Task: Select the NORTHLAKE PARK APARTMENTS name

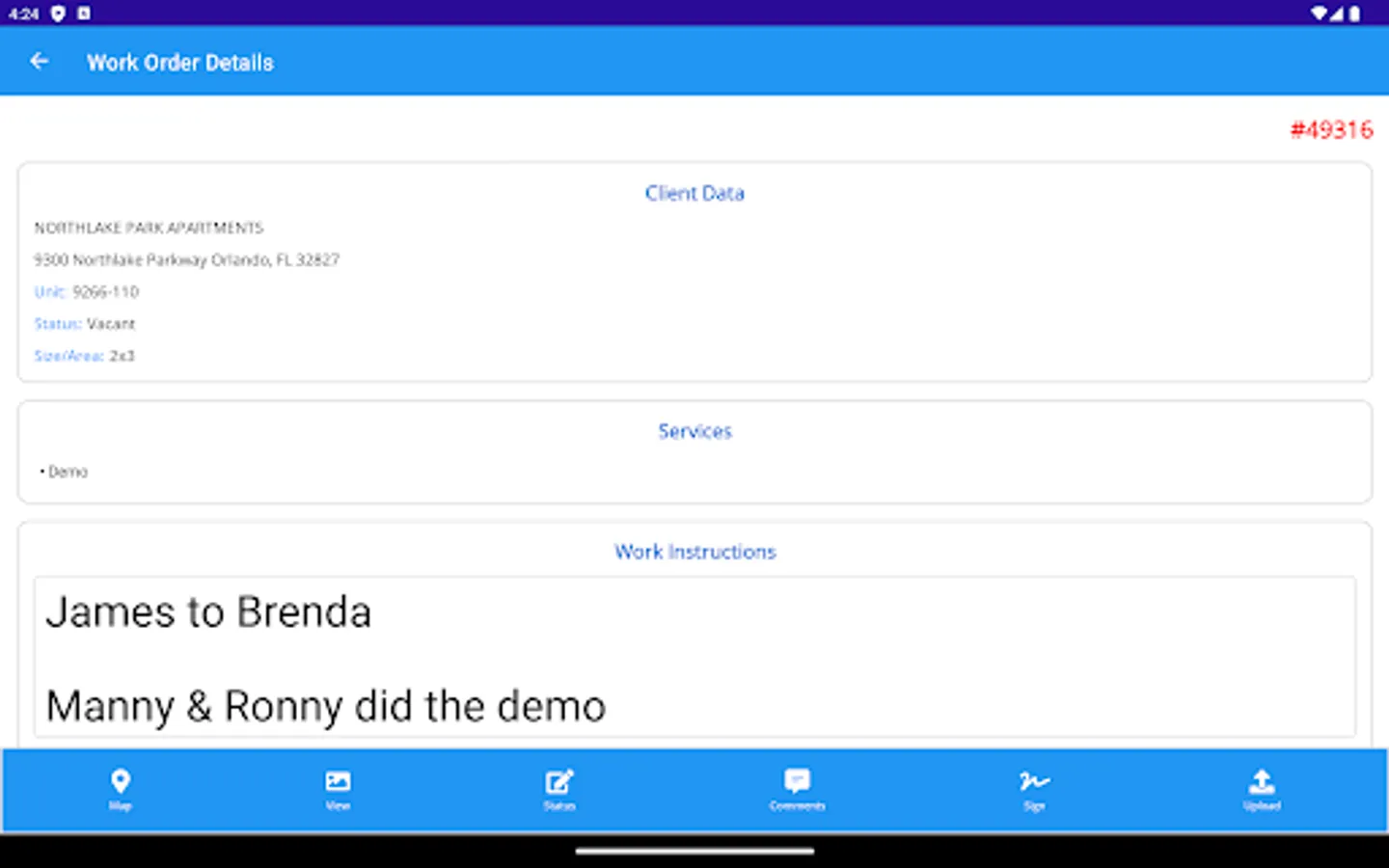Action: (149, 228)
